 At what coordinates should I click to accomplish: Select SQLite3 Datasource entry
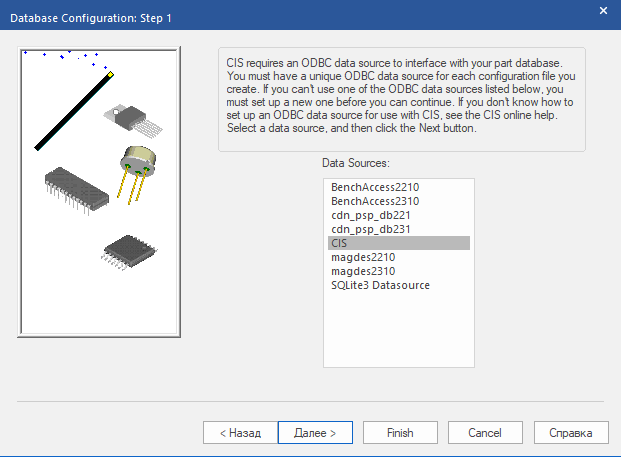[379, 285]
